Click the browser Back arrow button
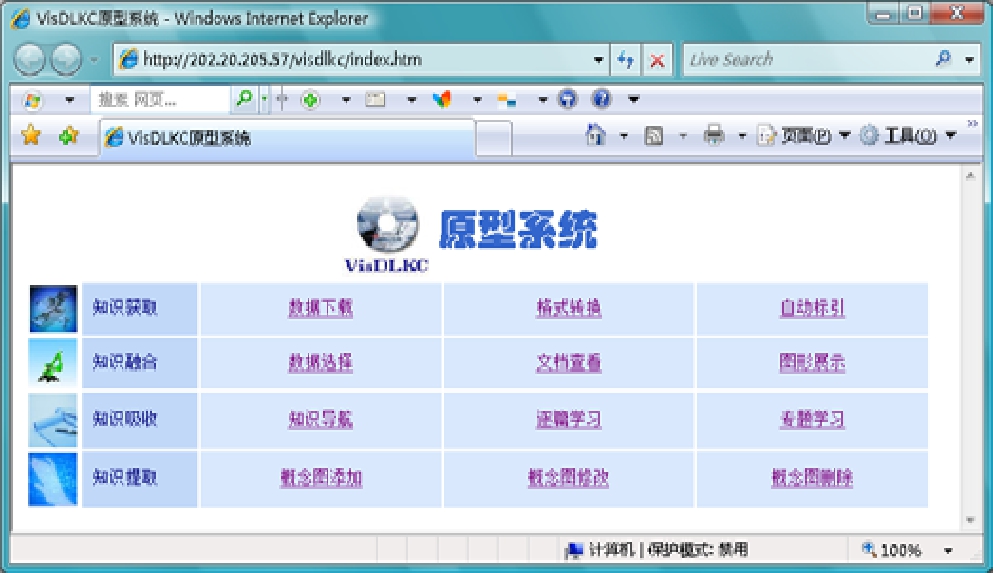 point(29,60)
